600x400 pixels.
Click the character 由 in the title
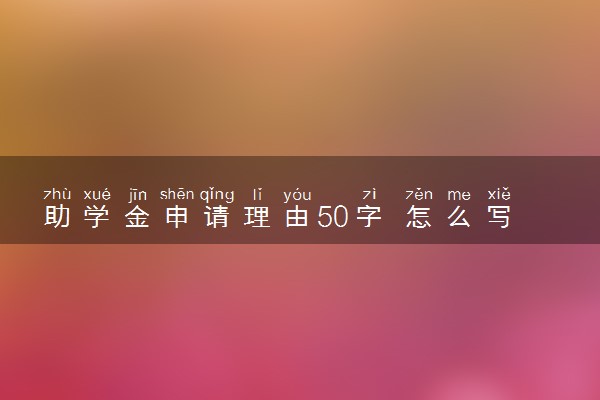297,216
